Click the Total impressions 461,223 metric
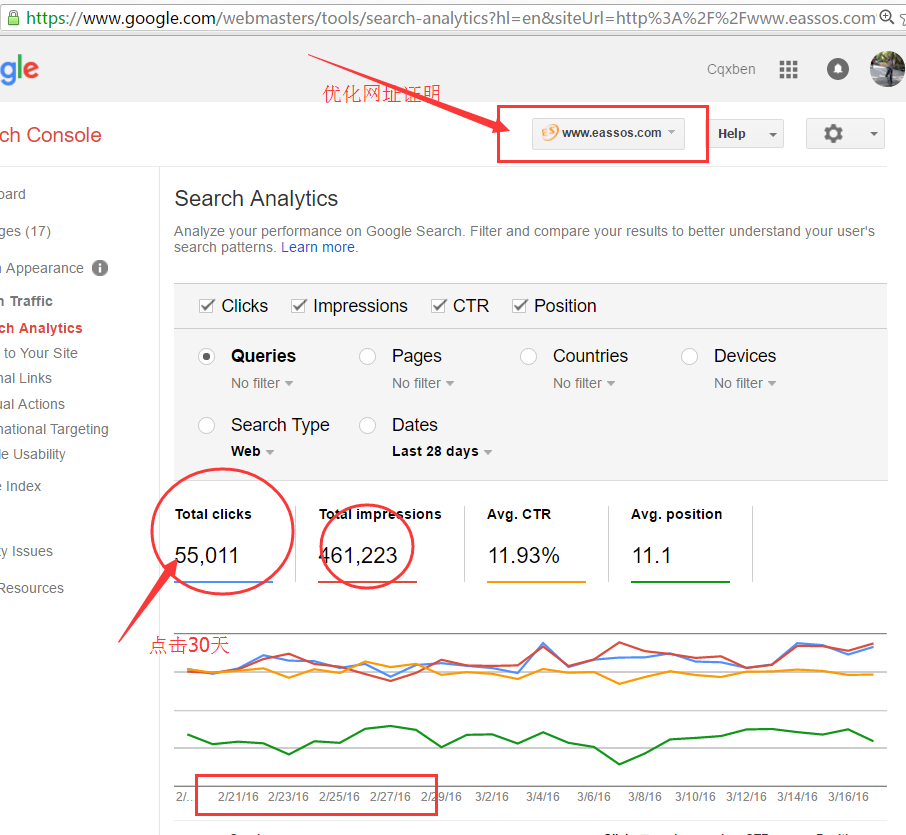 tap(380, 544)
